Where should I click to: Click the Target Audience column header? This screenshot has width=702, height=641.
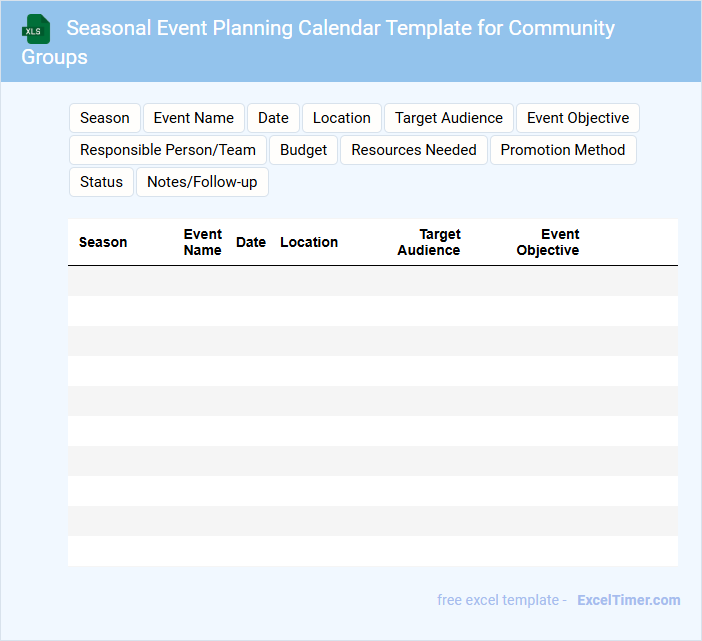pyautogui.click(x=429, y=242)
